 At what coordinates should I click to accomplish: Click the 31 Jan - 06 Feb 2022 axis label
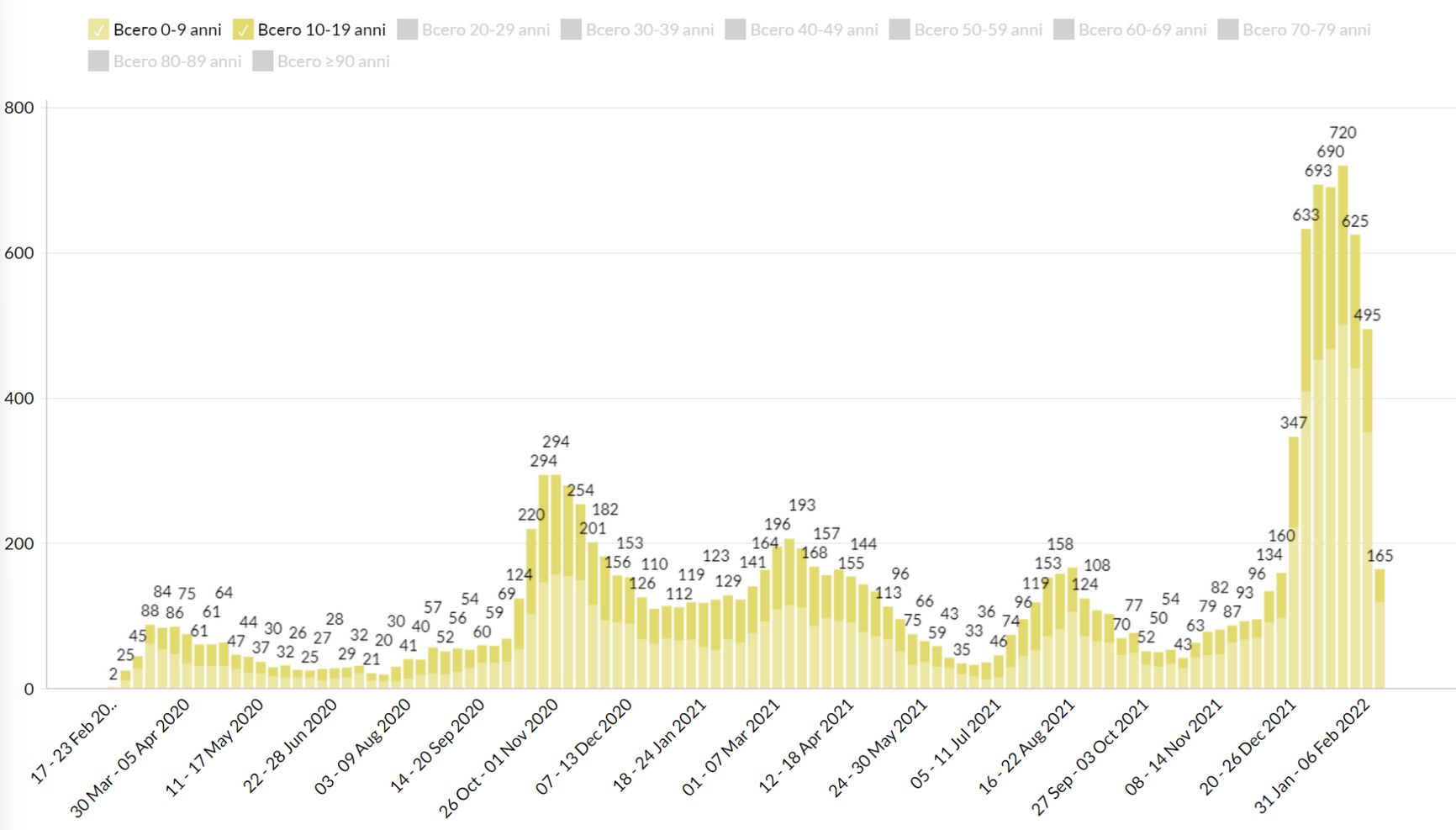click(x=1313, y=756)
